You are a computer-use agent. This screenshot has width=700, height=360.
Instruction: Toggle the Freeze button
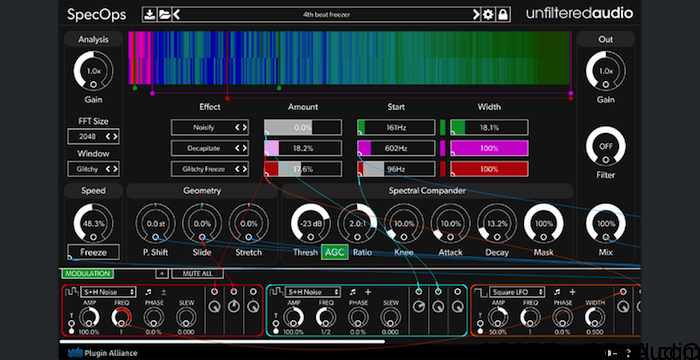click(93, 252)
